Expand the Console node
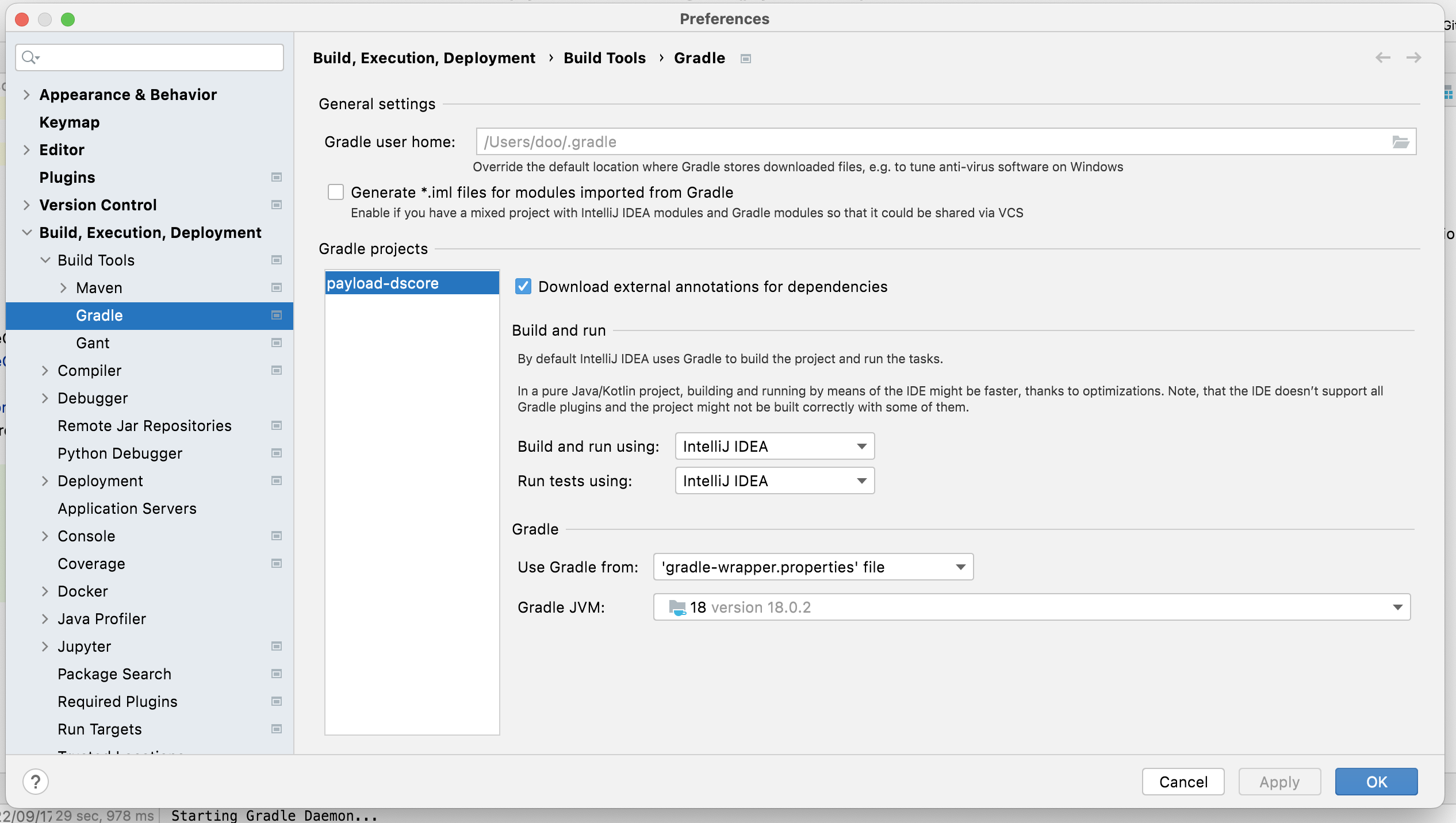The width and height of the screenshot is (1456, 823). coord(45,536)
